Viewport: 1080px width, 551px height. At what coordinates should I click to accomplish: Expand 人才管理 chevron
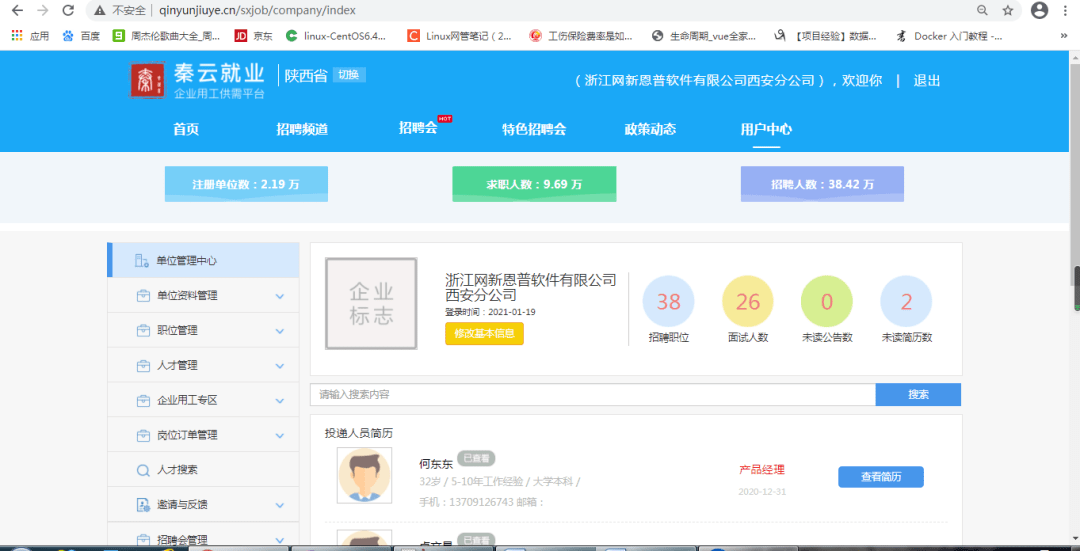pyautogui.click(x=280, y=366)
